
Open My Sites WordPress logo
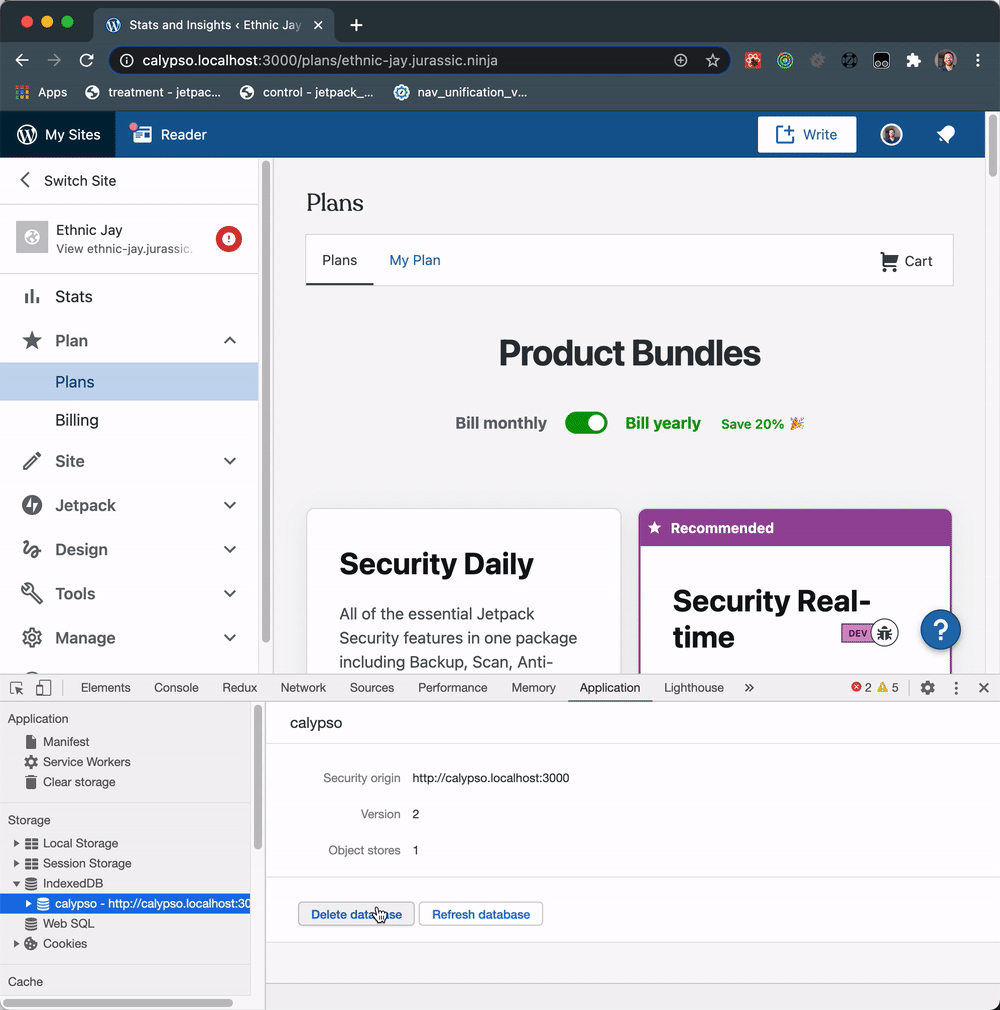[26, 135]
